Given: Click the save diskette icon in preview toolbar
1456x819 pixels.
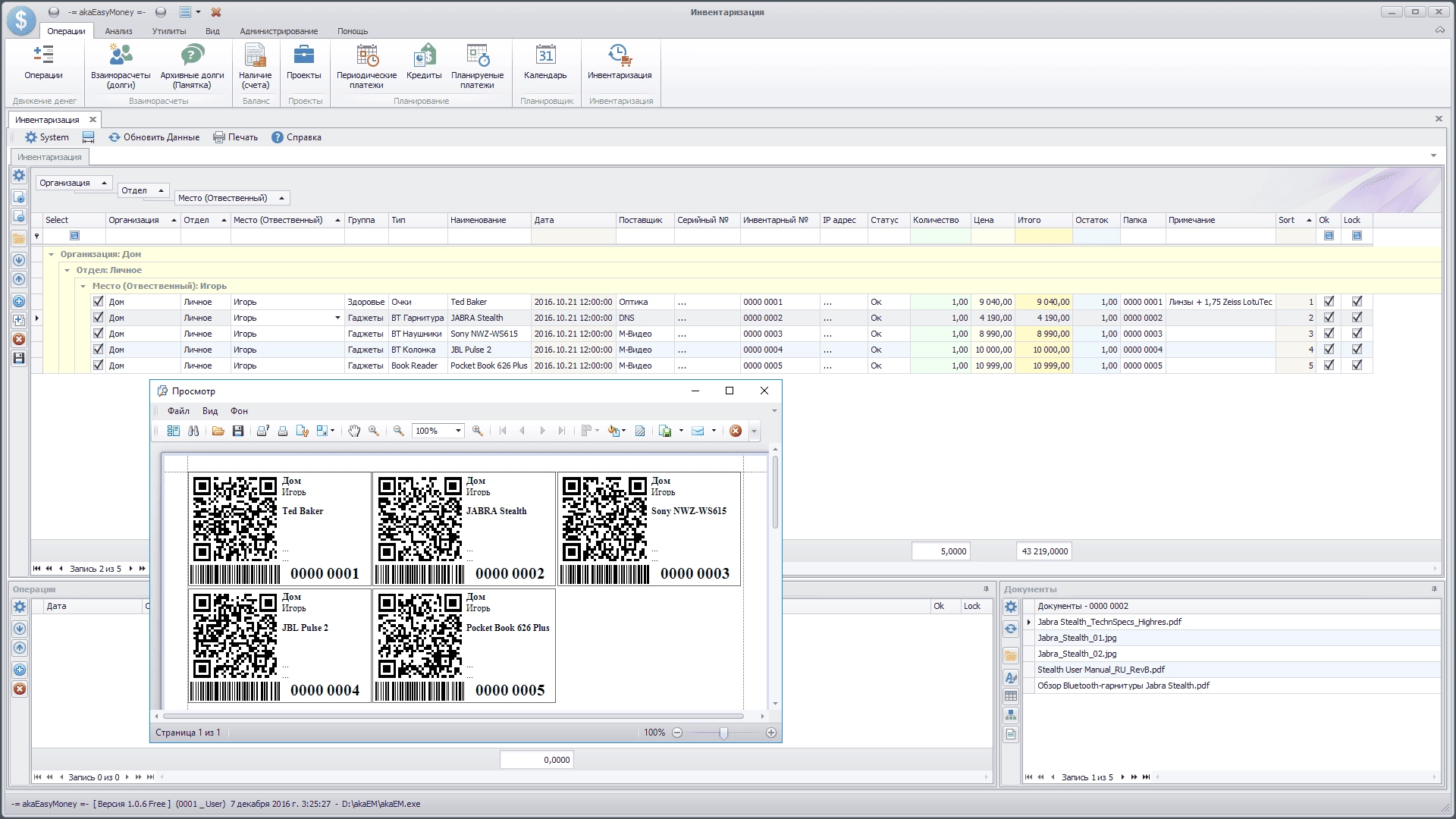Looking at the screenshot, I should pyautogui.click(x=238, y=431).
